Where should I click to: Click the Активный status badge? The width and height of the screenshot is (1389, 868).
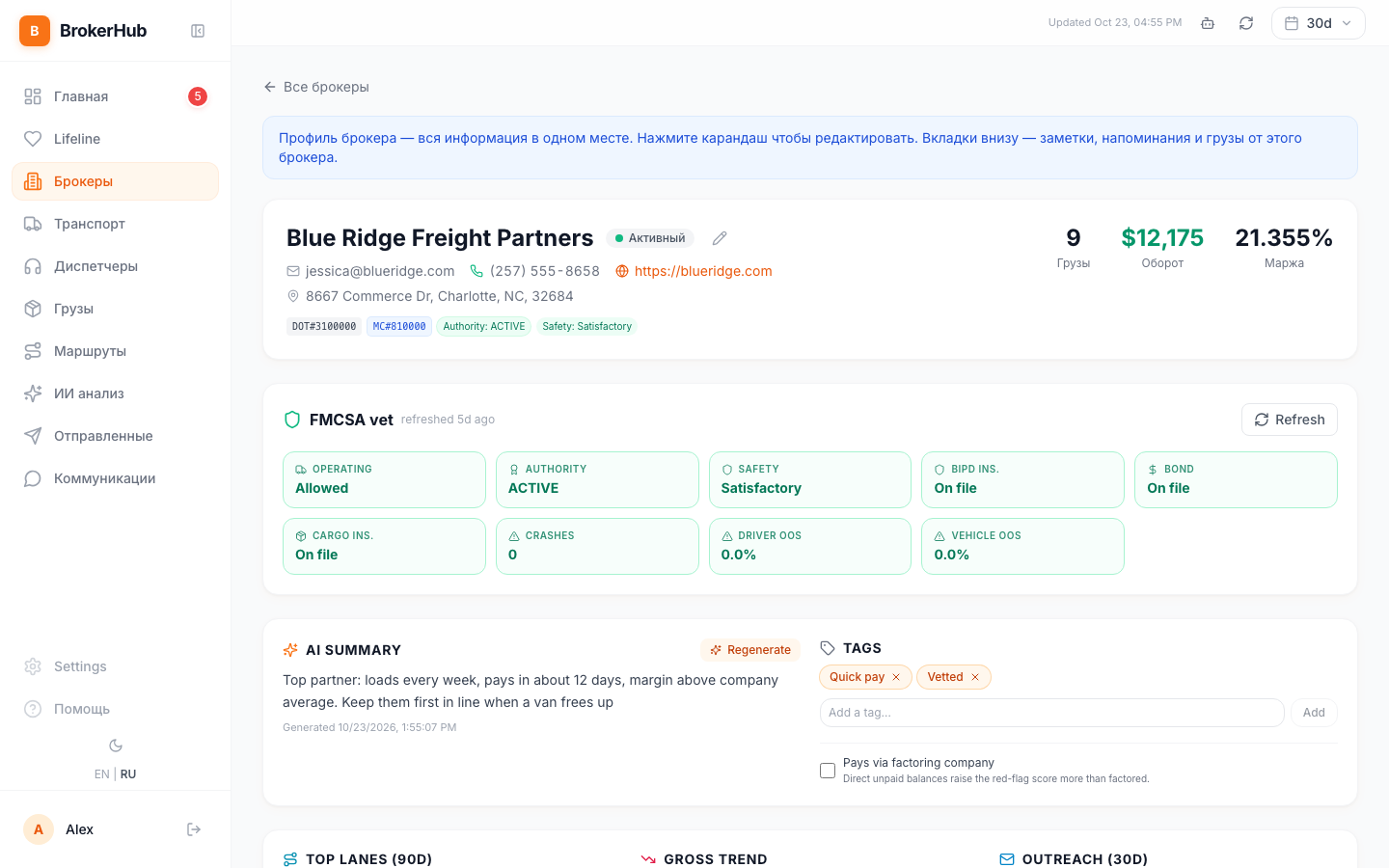tap(650, 238)
